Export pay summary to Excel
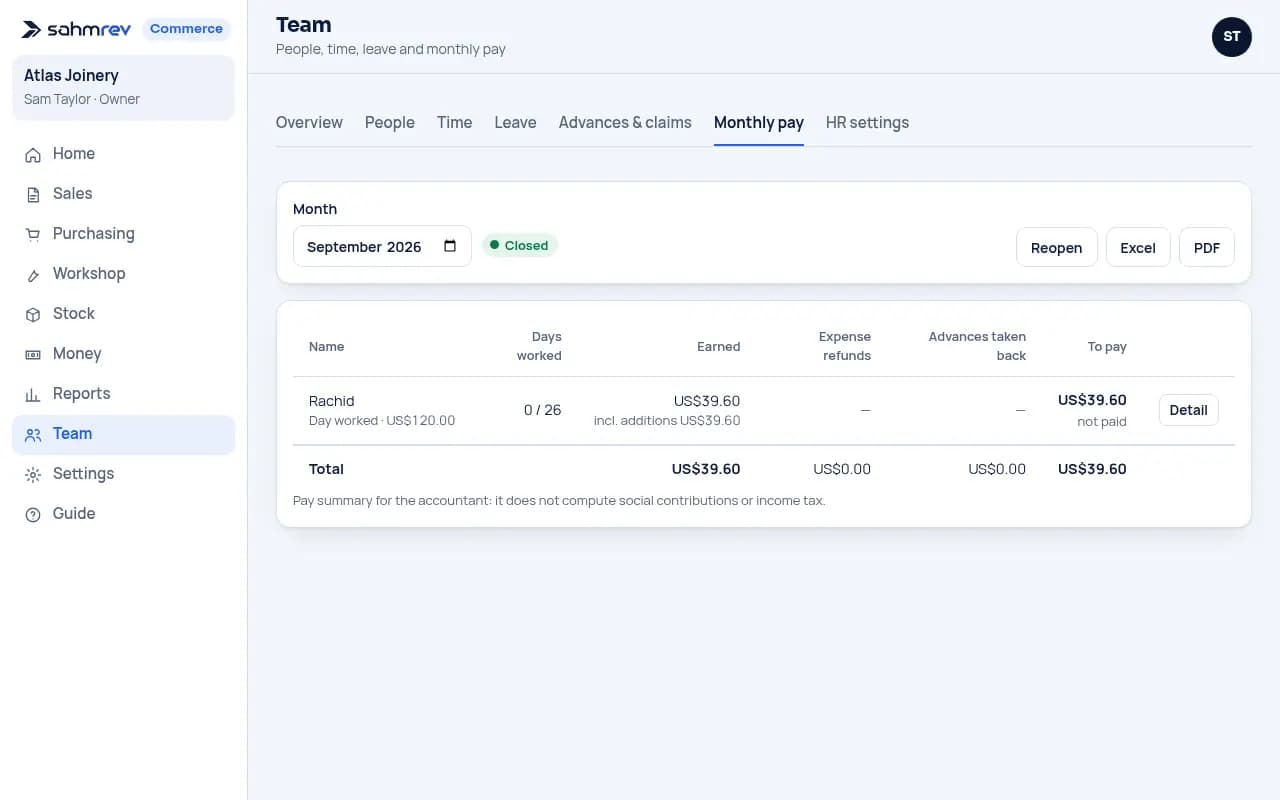 [1138, 247]
